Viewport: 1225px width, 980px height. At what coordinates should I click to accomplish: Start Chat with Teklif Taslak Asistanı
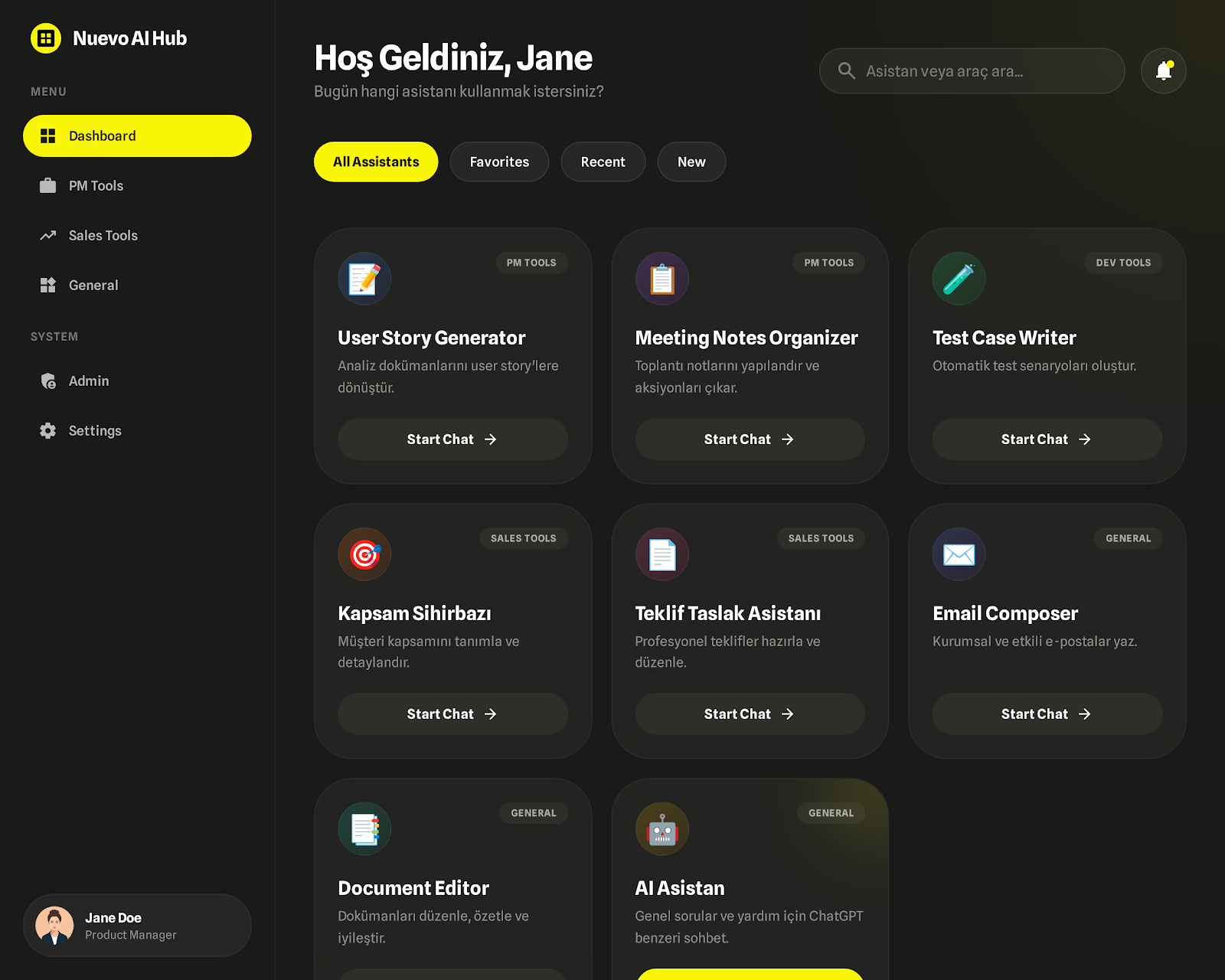[x=750, y=714]
